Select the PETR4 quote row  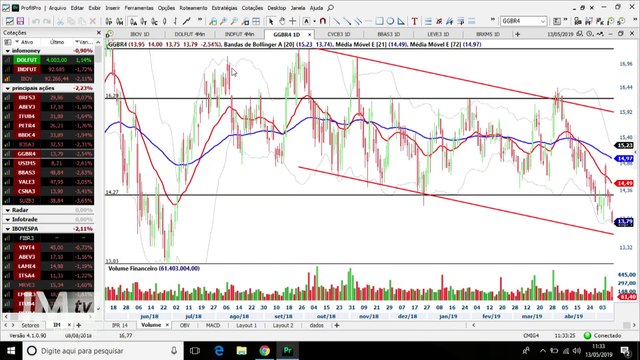[x=48, y=126]
